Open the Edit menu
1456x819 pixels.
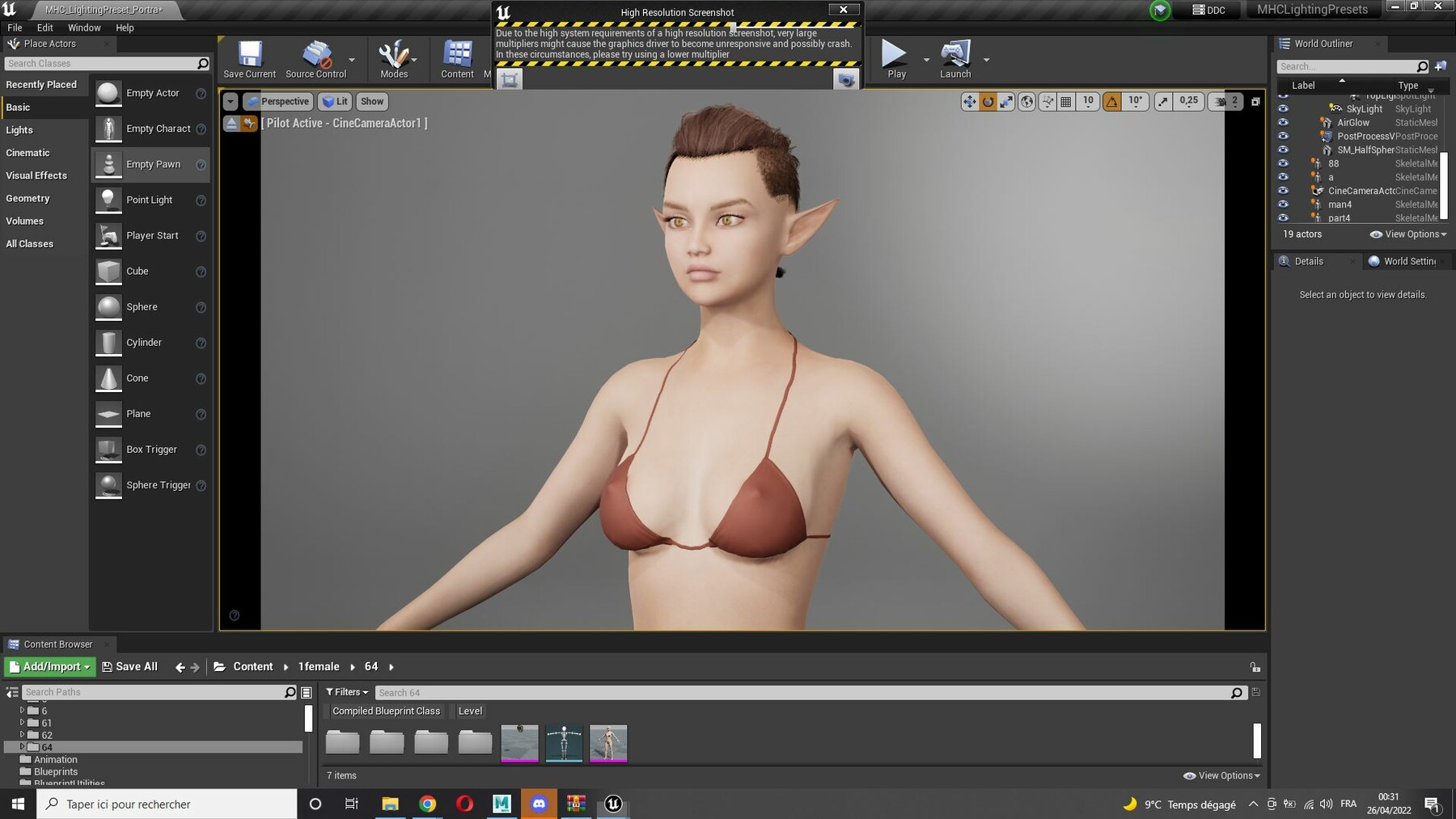[45, 27]
